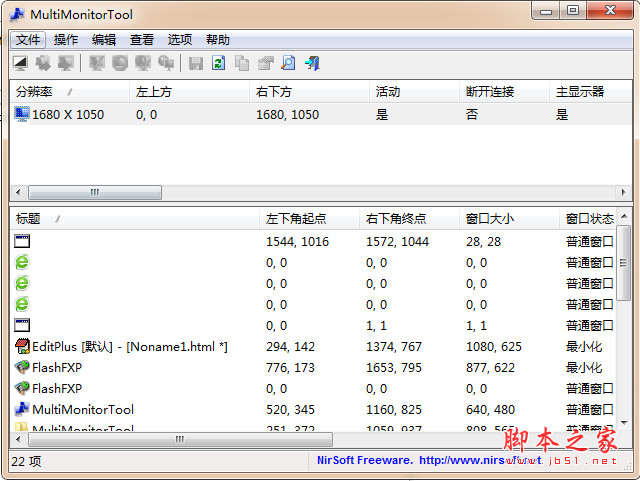640x481 pixels.
Task: Select the 1680 X 1050 monitor row
Action: click(x=321, y=114)
